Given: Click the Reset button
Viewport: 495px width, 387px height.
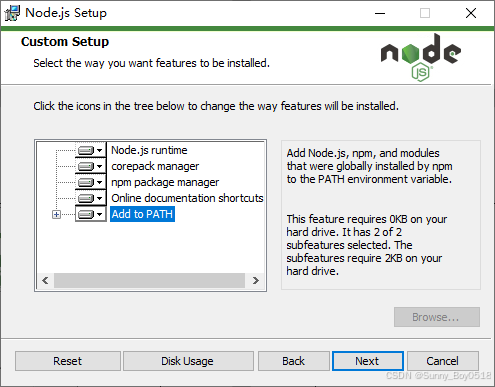Looking at the screenshot, I should click(68, 361).
